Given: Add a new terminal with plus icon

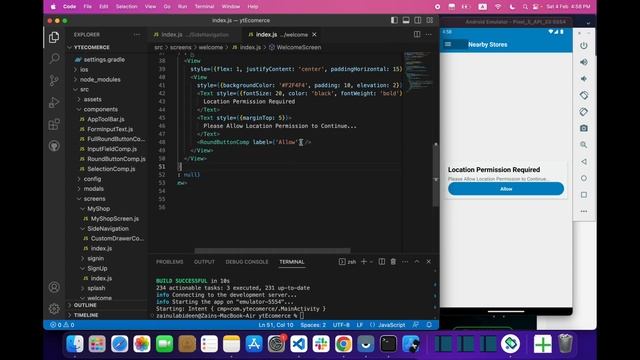Looking at the screenshot, I should click(363, 262).
